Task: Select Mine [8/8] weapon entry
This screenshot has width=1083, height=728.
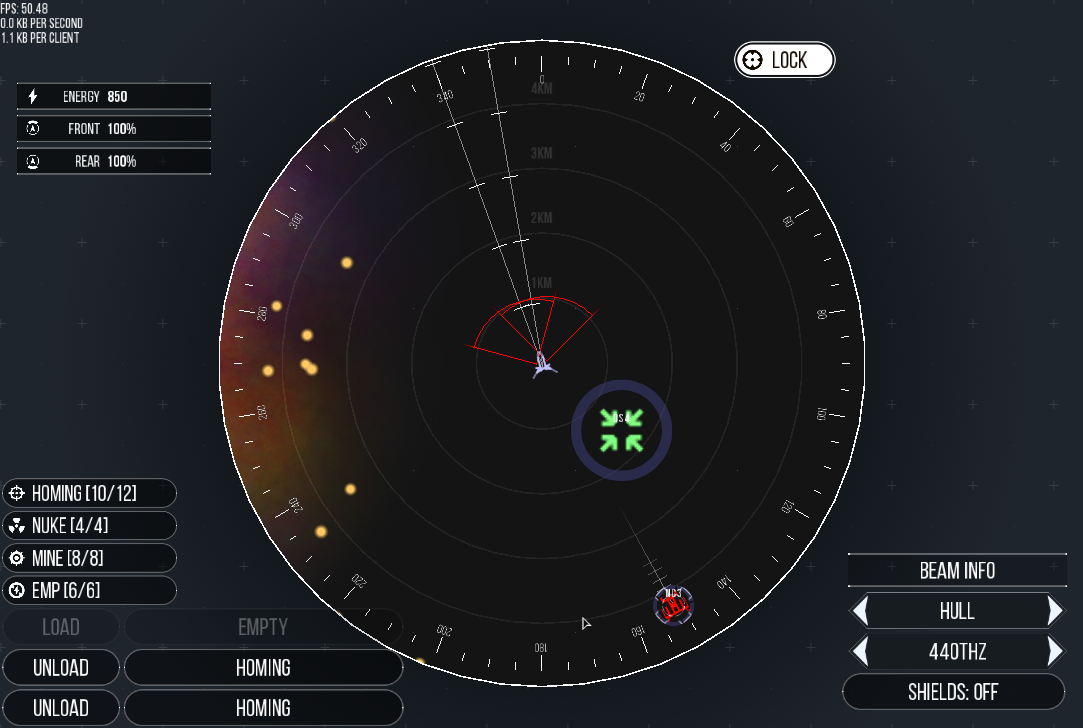Action: click(89, 558)
